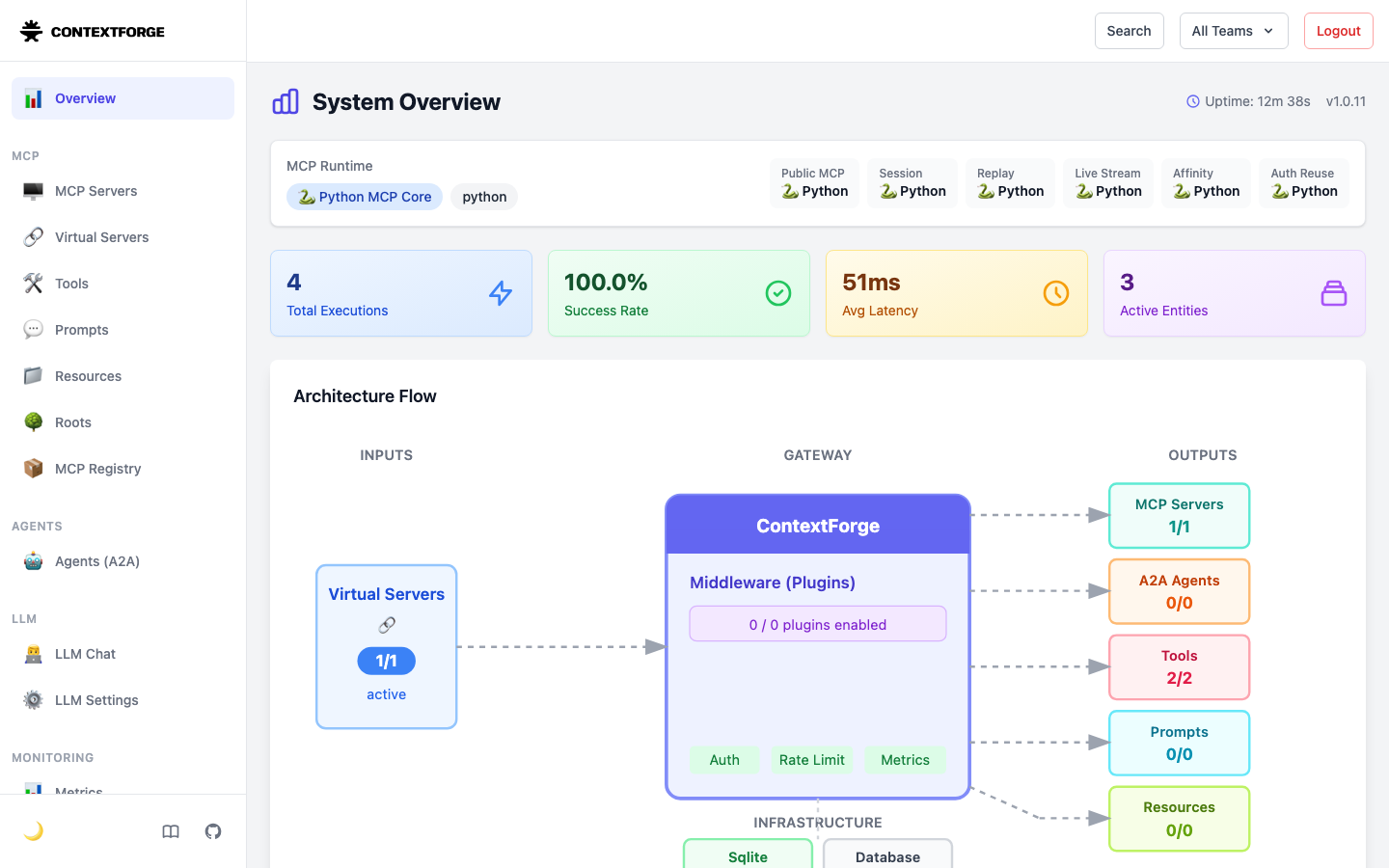Screen dimensions: 1389x868
Task: Click the stack icon on Active Entities
Action: pyautogui.click(x=1334, y=293)
